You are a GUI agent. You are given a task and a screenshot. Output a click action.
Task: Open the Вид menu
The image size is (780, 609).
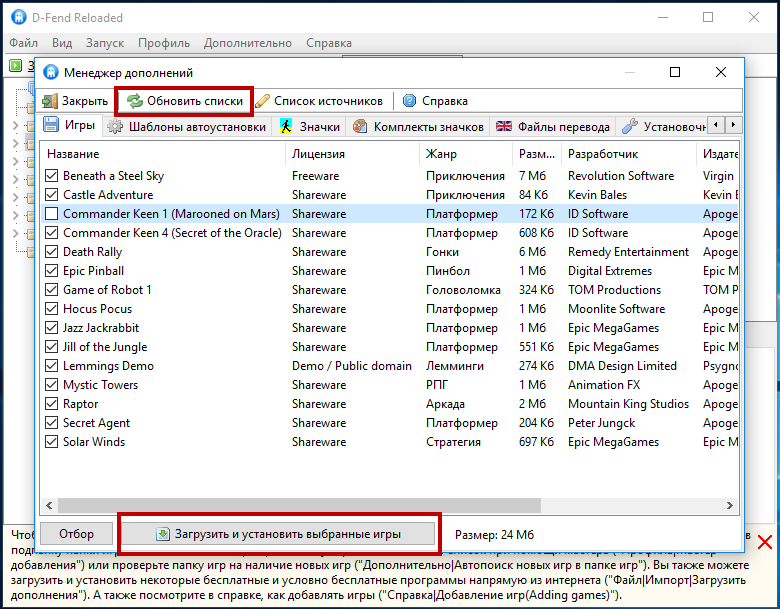coord(62,43)
